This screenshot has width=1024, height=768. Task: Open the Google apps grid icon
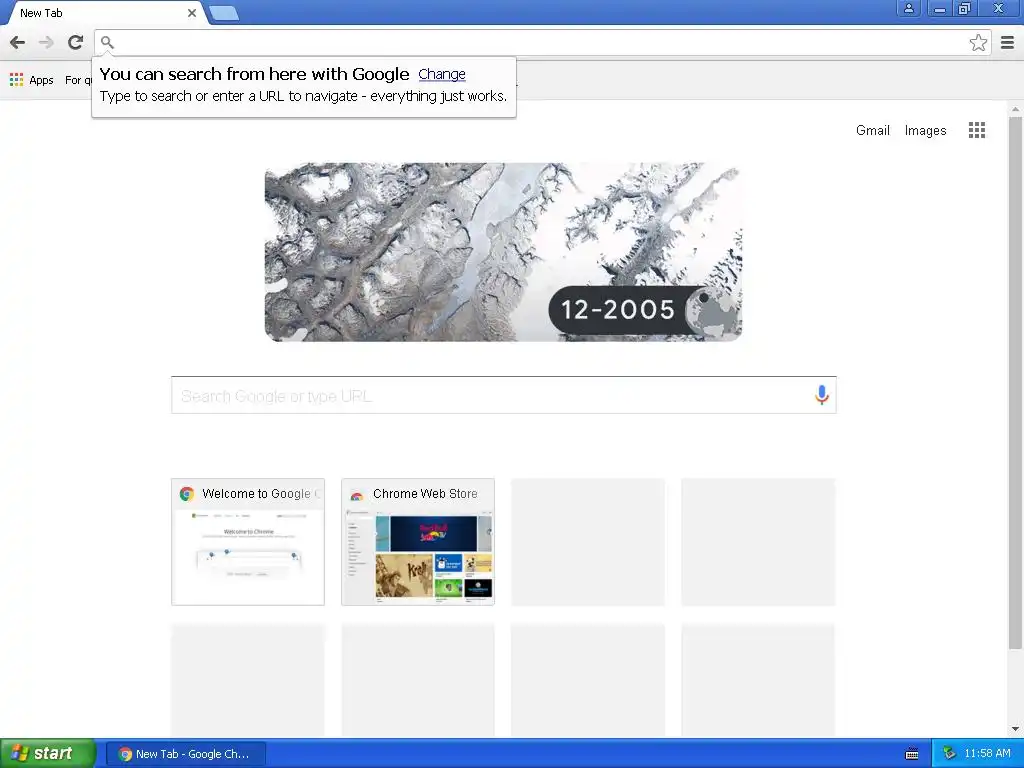point(976,130)
